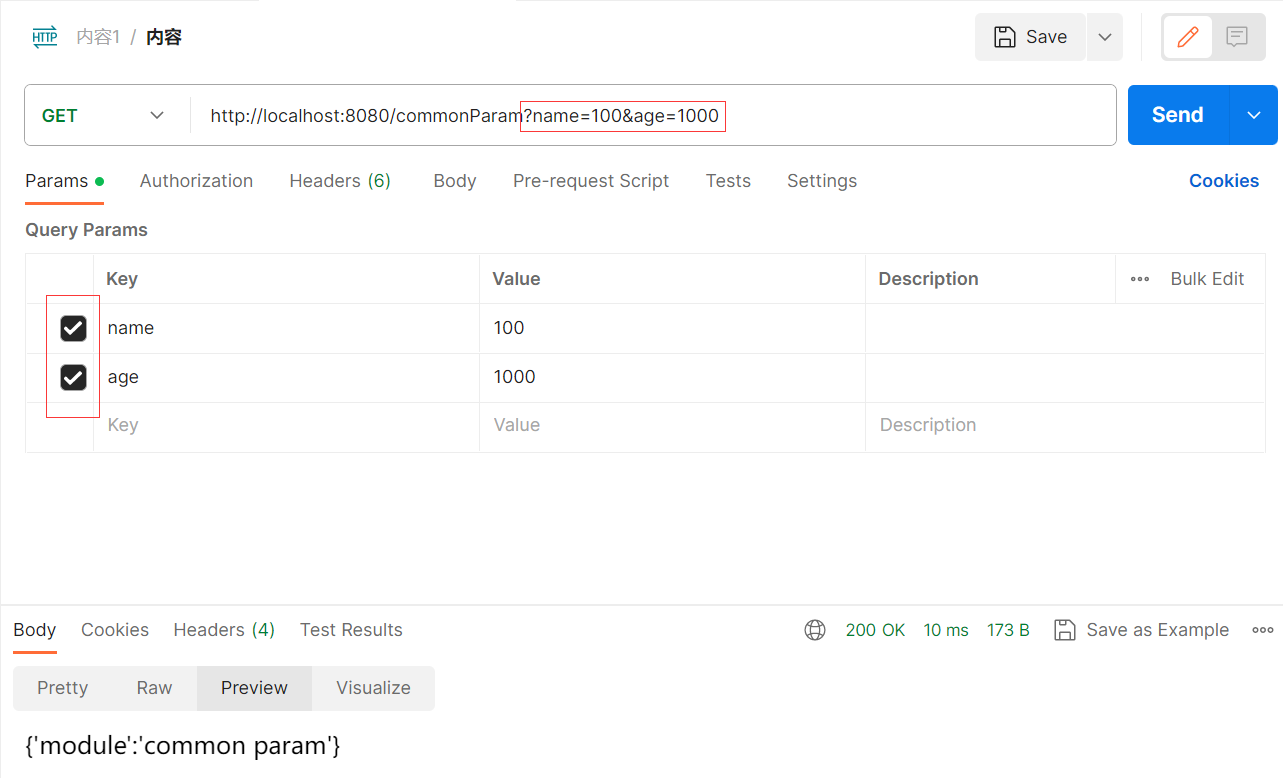Open the response Cookies tab
The height and width of the screenshot is (778, 1283).
click(115, 630)
